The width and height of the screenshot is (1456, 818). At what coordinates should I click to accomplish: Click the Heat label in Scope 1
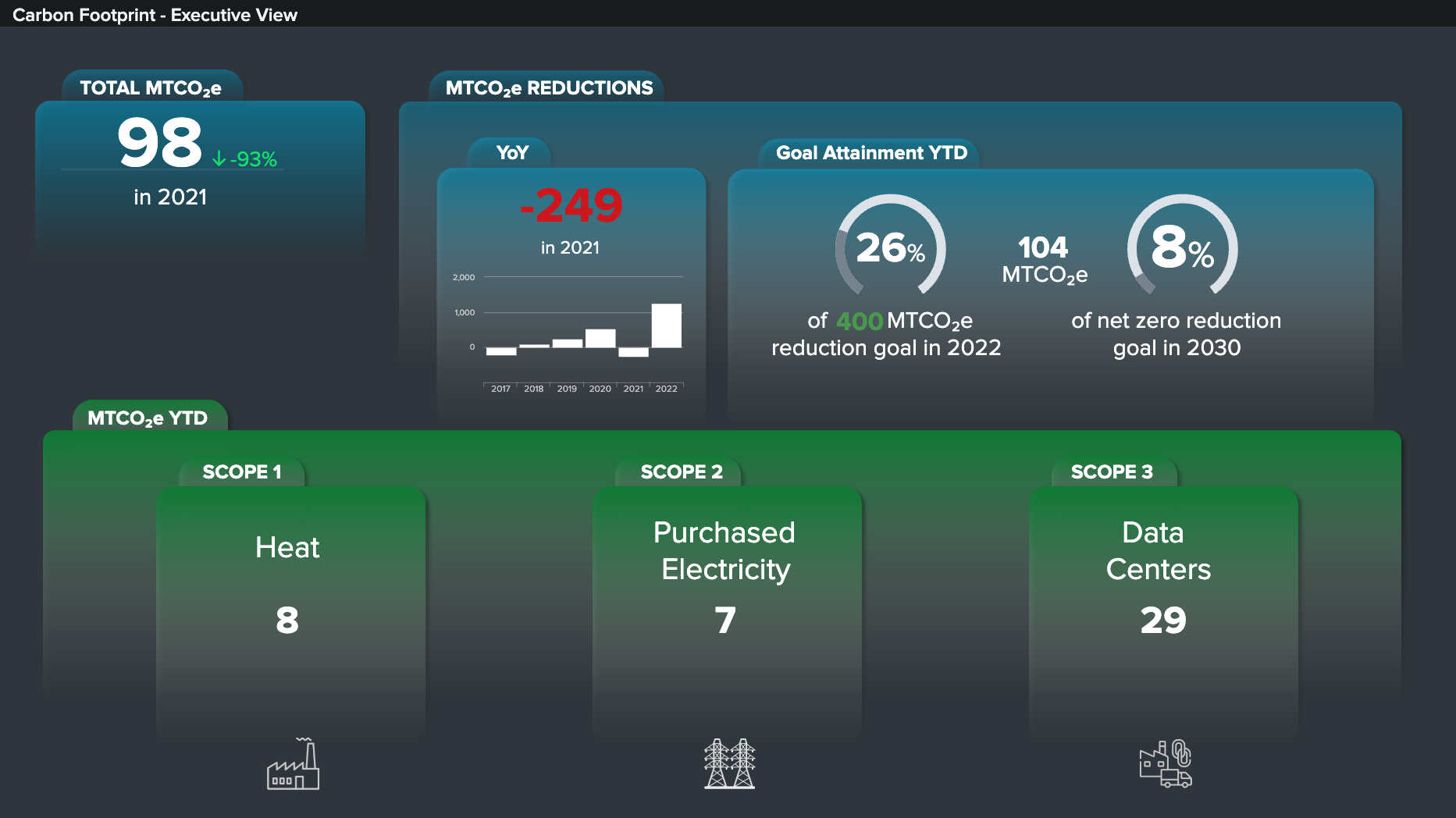pos(287,547)
